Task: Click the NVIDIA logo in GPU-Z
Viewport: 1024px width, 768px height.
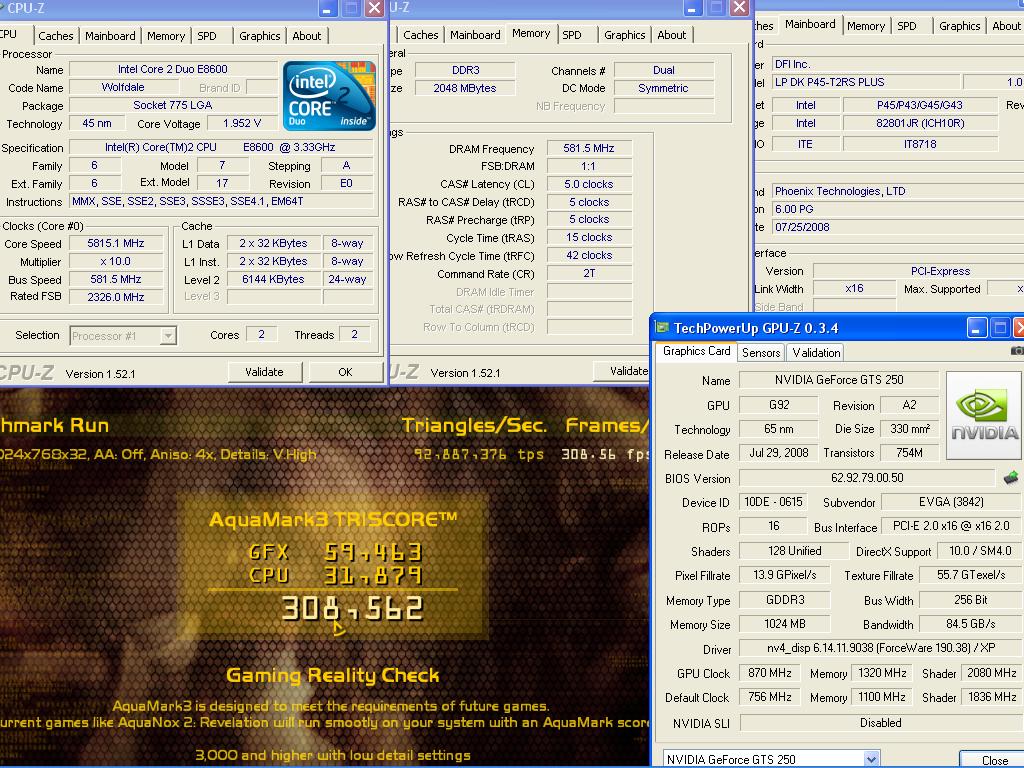Action: click(983, 415)
